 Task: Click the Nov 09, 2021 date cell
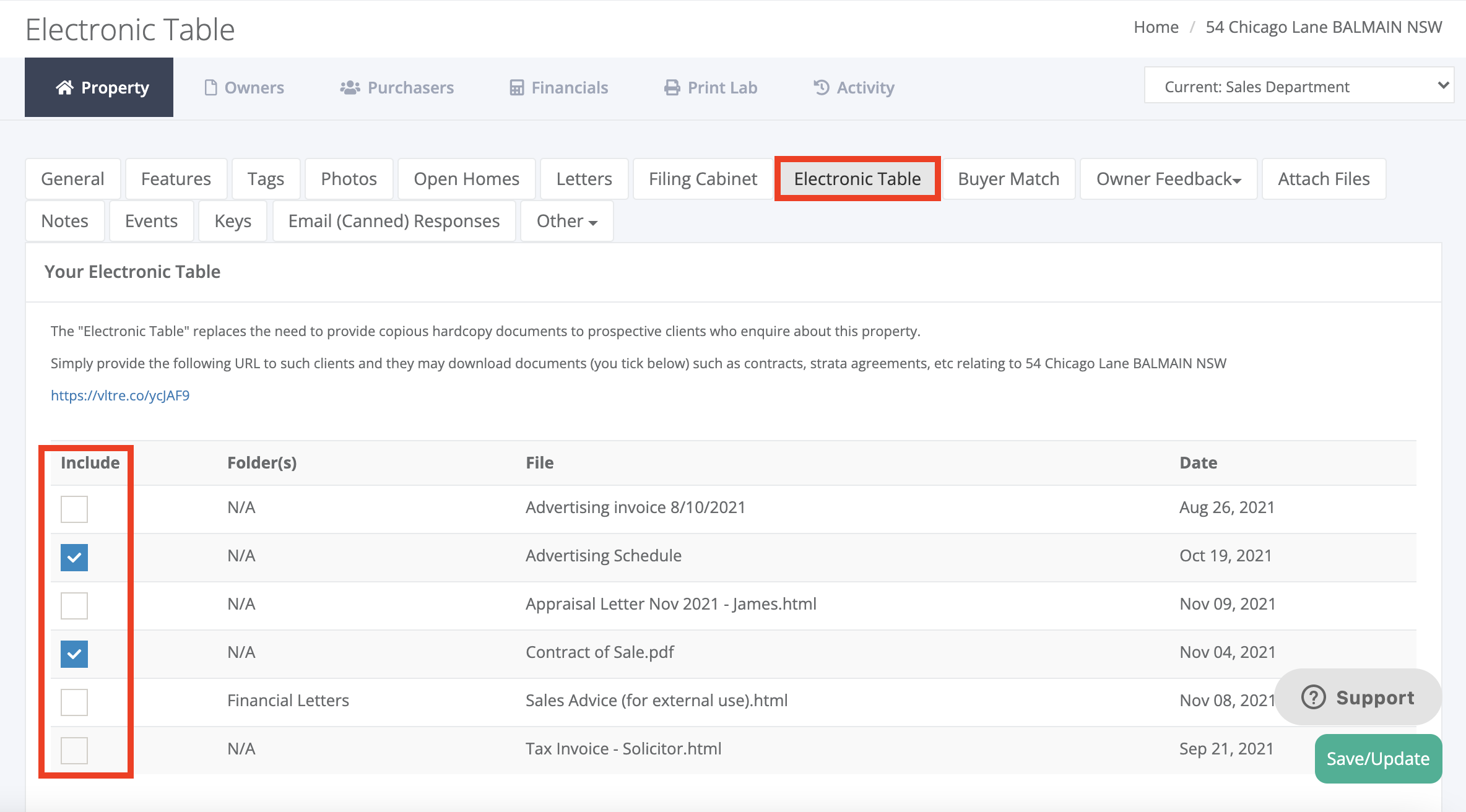tap(1228, 604)
